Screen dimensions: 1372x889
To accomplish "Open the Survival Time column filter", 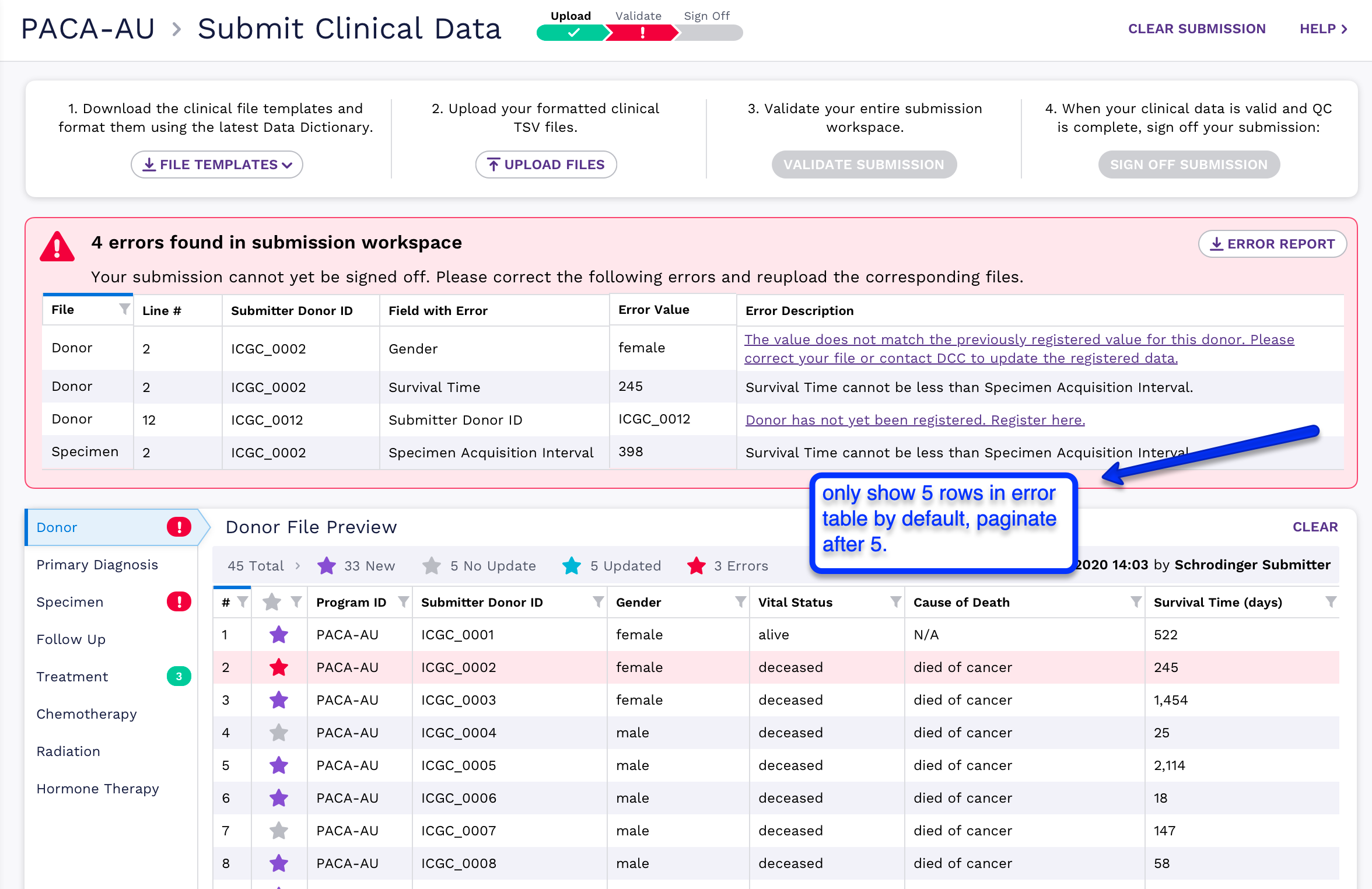I will coord(1331,601).
